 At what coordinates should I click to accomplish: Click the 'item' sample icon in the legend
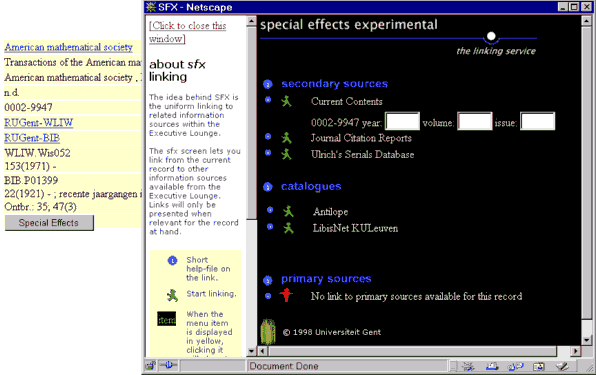point(167,319)
